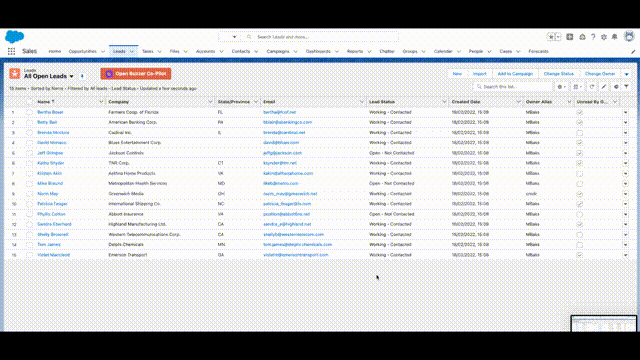Screen dimensions: 640x360
Task: Open the list charts icon
Action: 616,87
